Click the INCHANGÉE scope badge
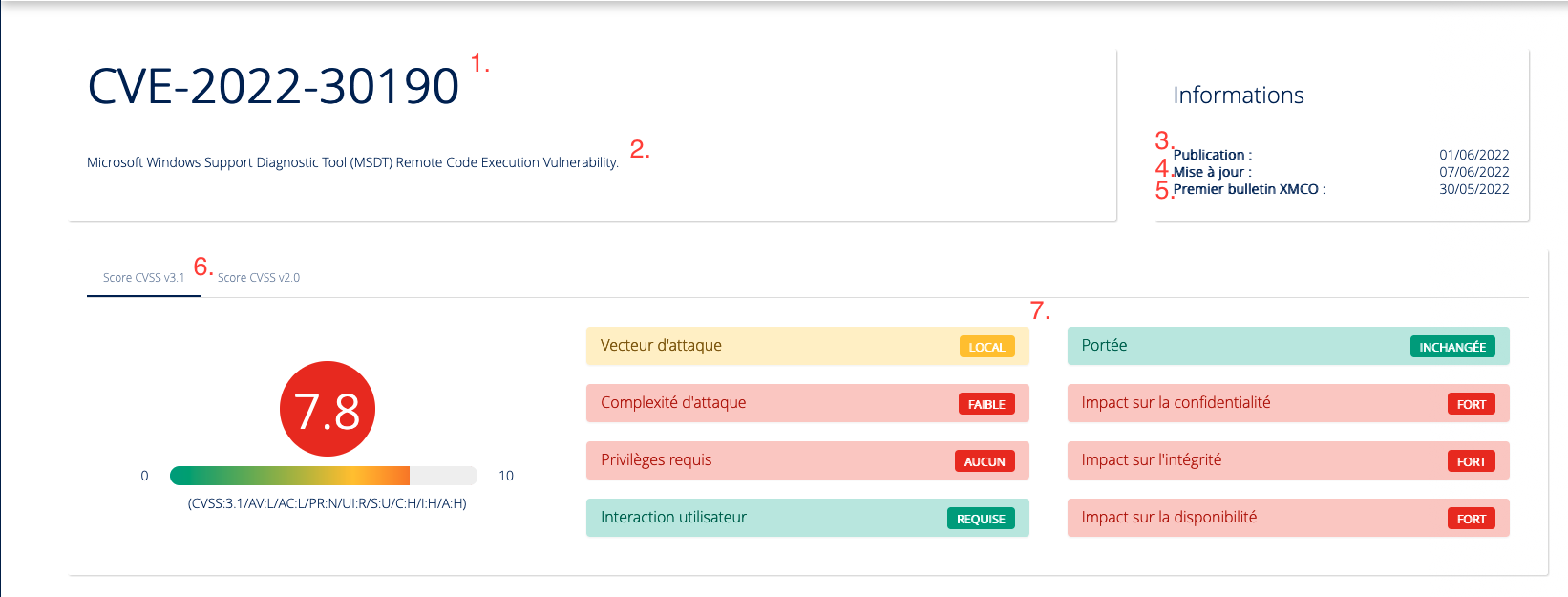 pyautogui.click(x=1451, y=347)
